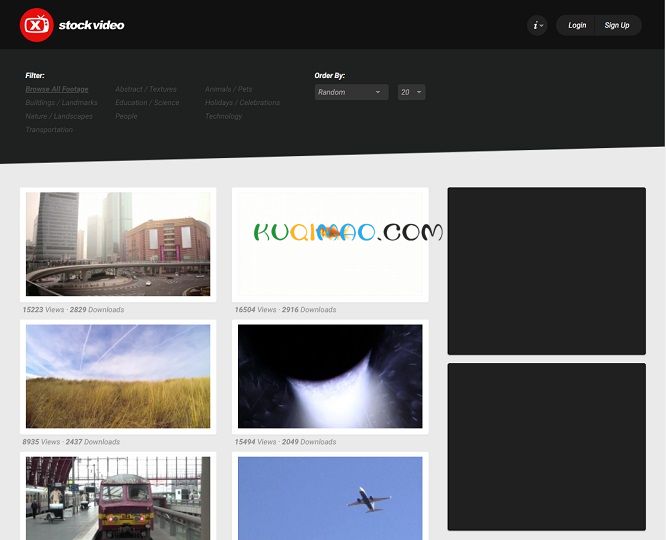Image resolution: width=666 pixels, height=540 pixels.
Task: Filter by Technology category
Action: (x=223, y=116)
